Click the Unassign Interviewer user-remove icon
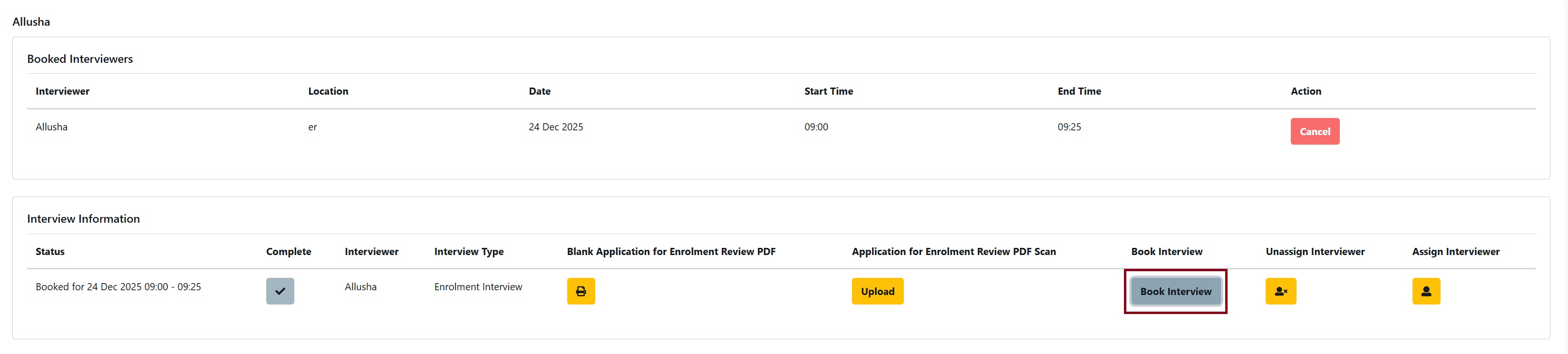This screenshot has height=354, width=1568. [x=1280, y=291]
